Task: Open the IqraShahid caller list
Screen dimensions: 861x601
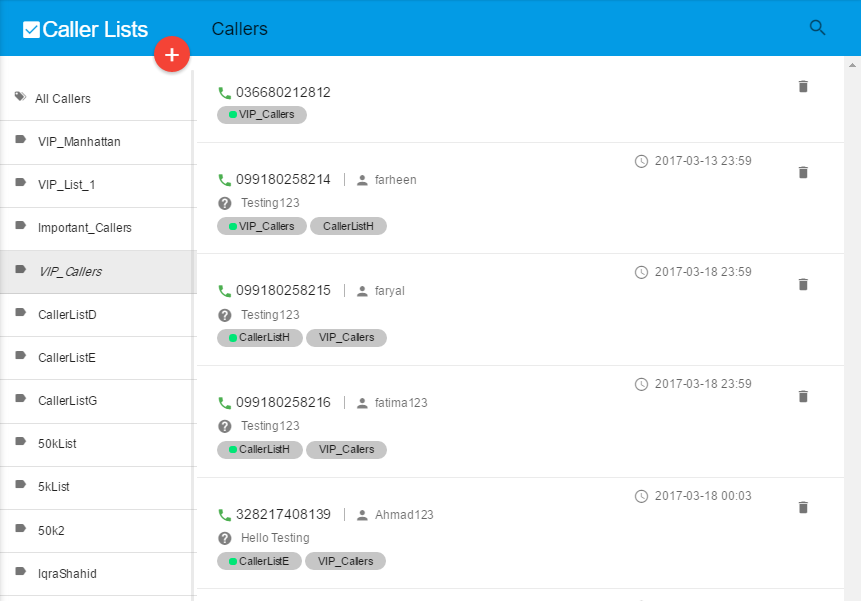Action: [98, 574]
